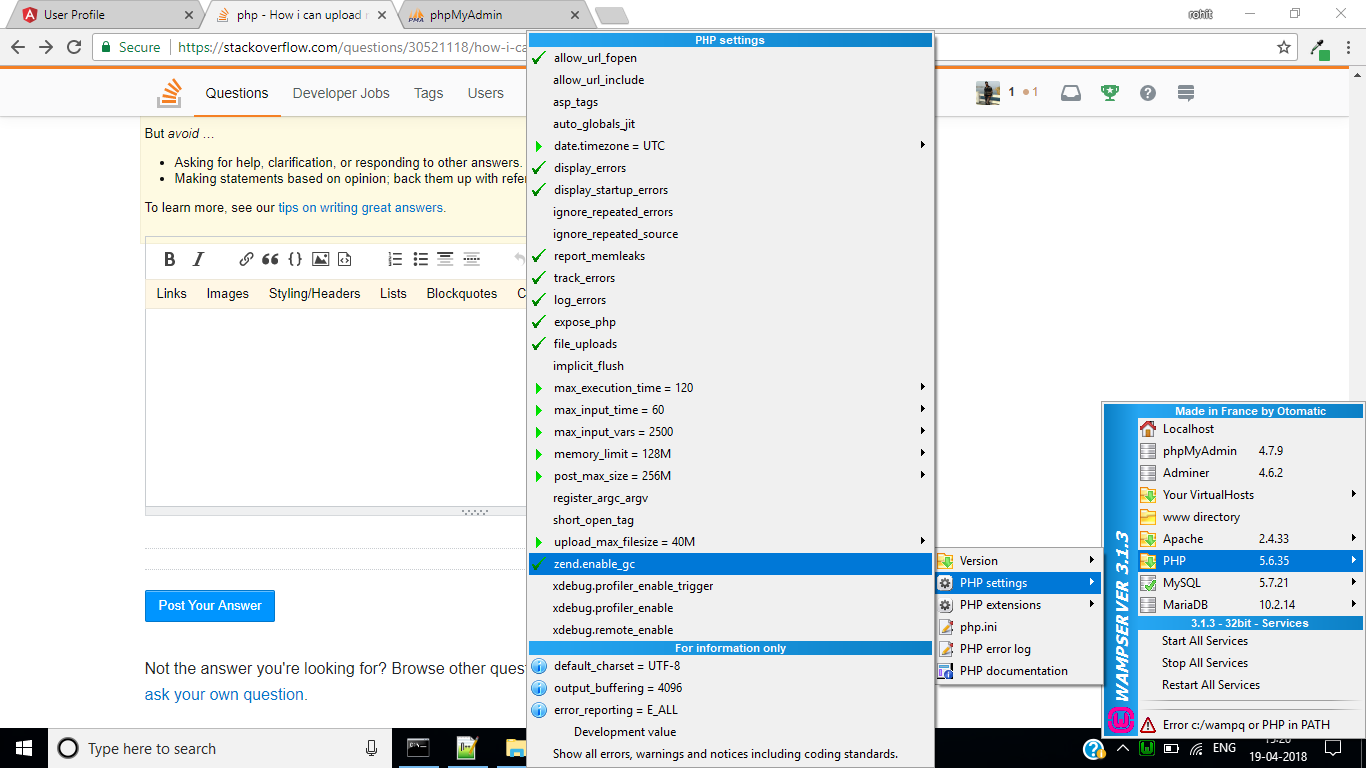Select Stop All Services in WampServer
1366x768 pixels.
(x=1250, y=663)
